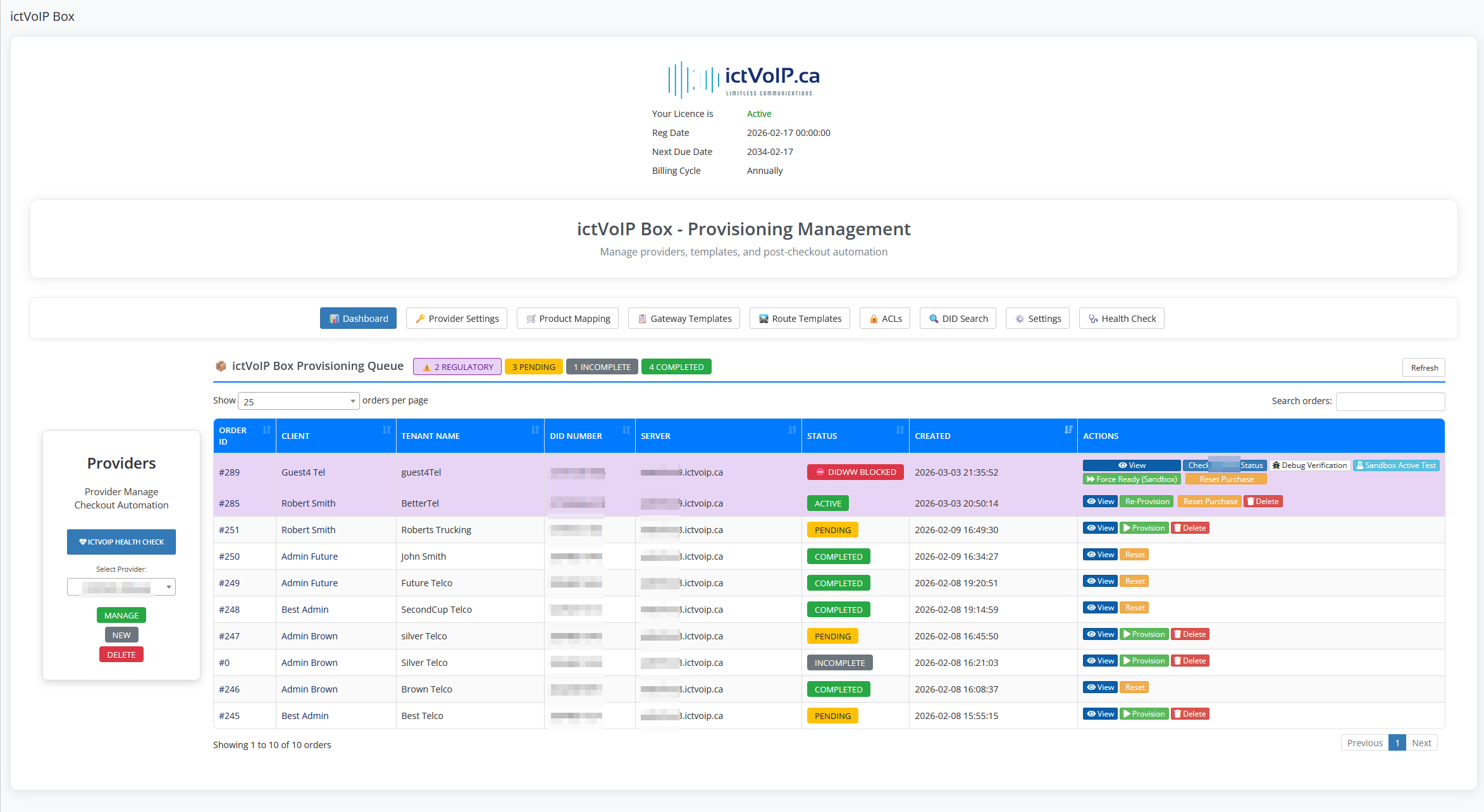Delete order #251
This screenshot has height=812, width=1484.
(x=1189, y=528)
